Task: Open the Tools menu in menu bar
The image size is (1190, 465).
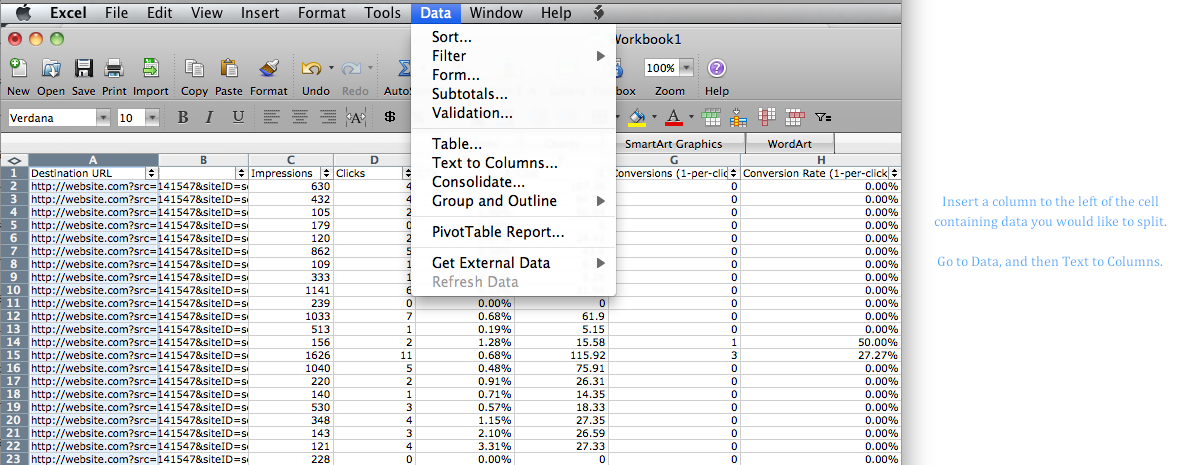Action: coord(382,13)
